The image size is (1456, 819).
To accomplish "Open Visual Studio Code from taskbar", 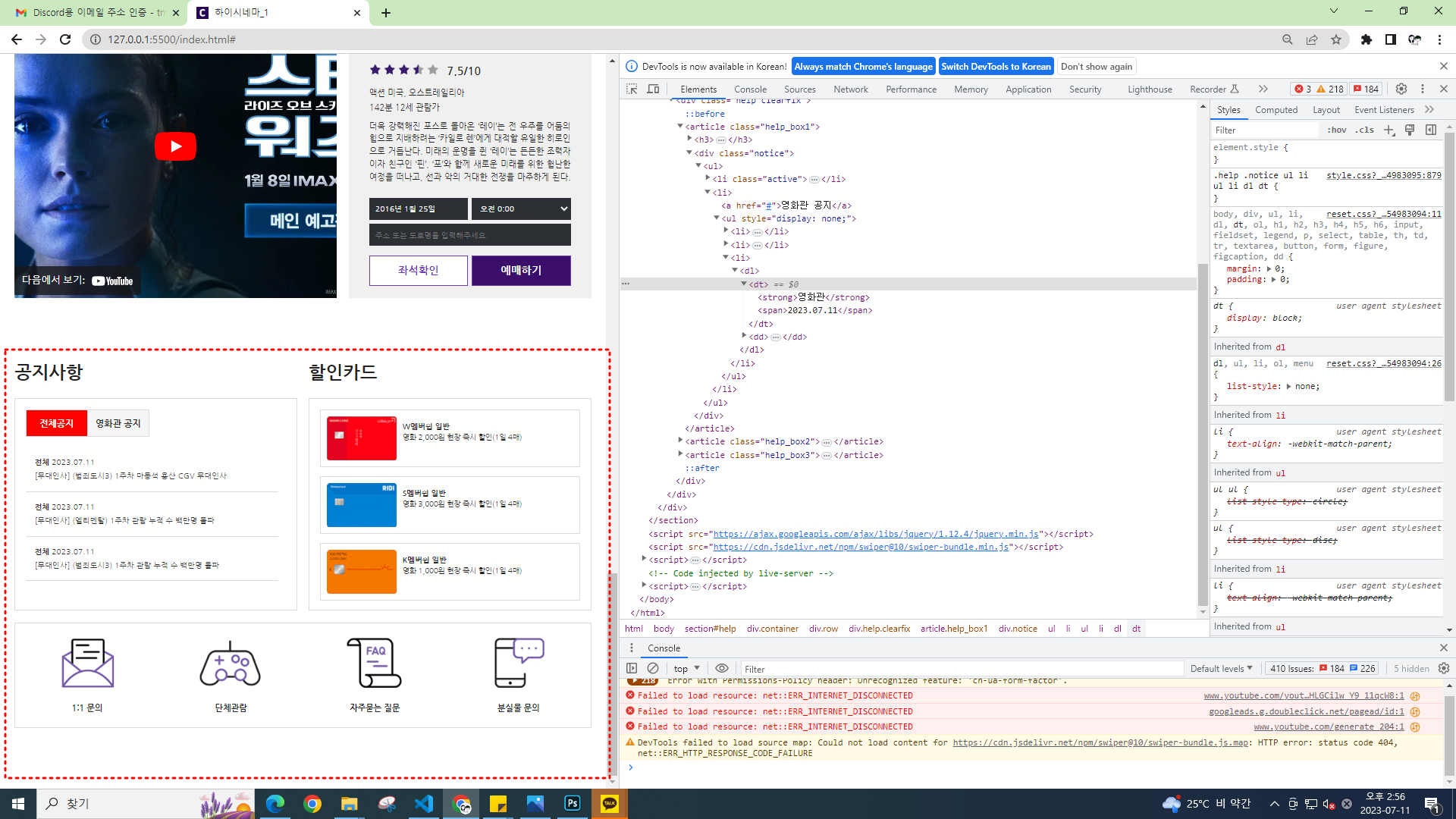I will (x=424, y=804).
